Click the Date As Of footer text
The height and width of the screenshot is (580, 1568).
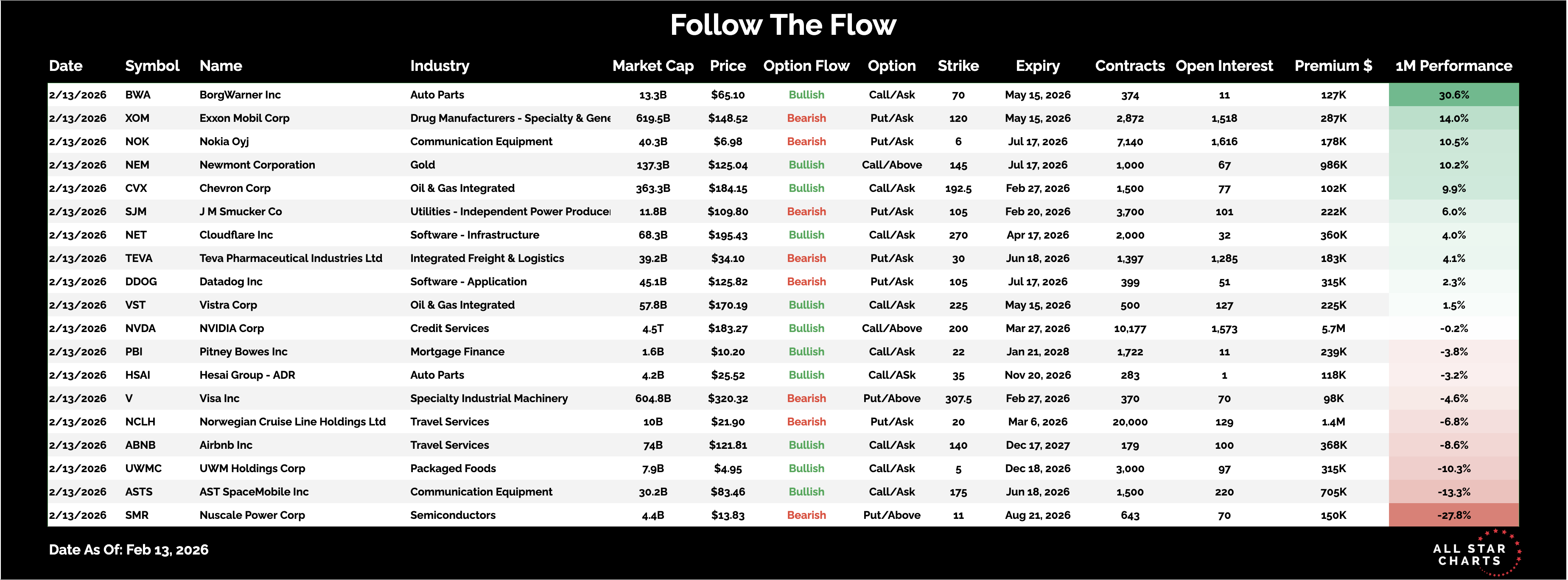tap(129, 549)
